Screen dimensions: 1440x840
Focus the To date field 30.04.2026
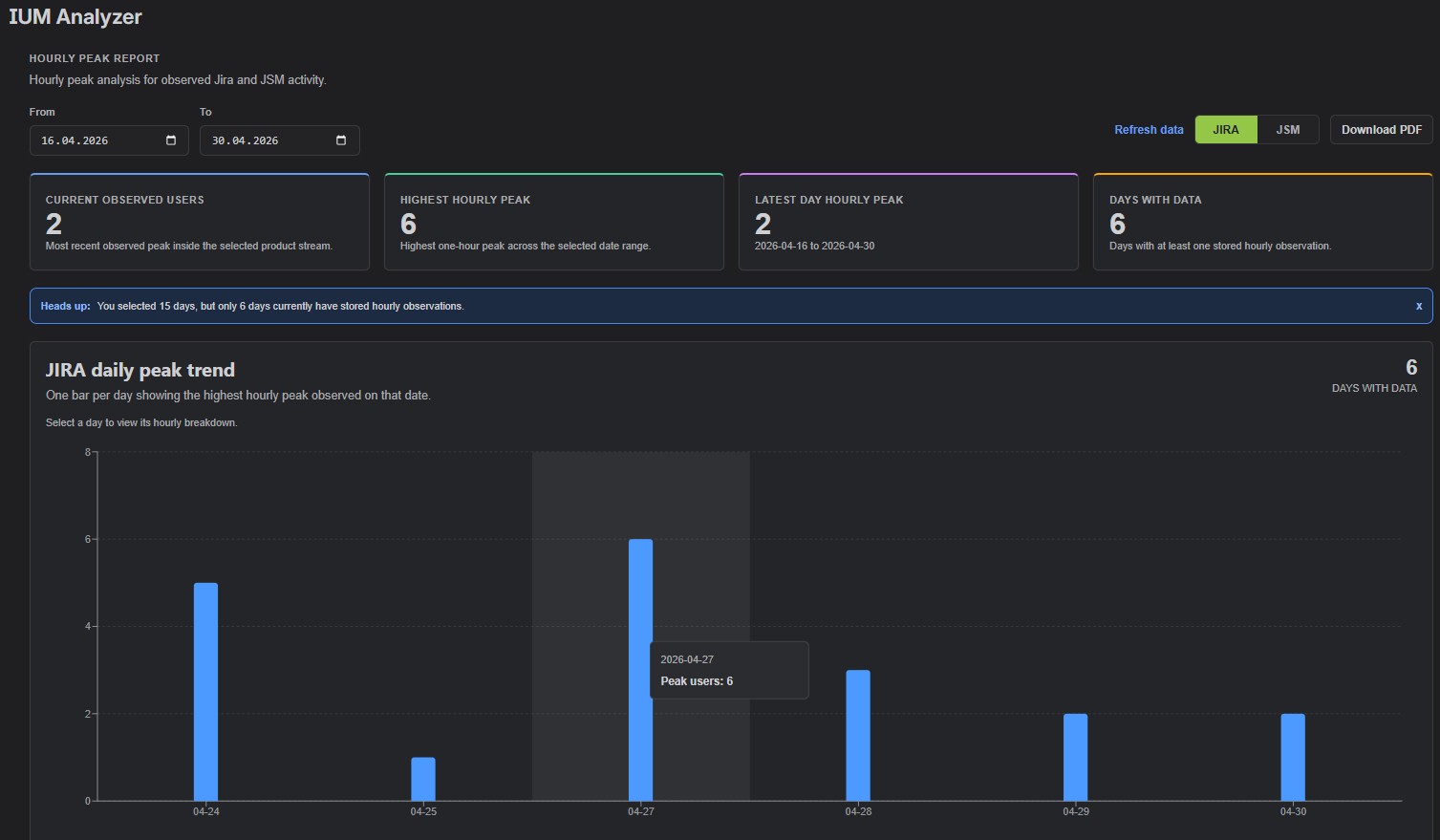click(280, 140)
